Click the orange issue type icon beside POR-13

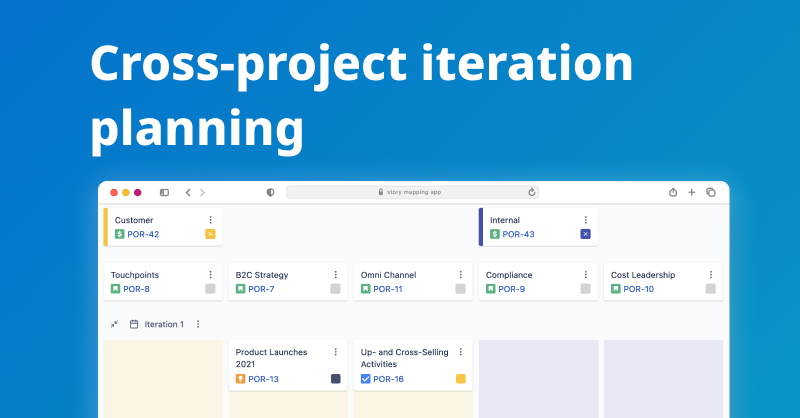coord(240,379)
